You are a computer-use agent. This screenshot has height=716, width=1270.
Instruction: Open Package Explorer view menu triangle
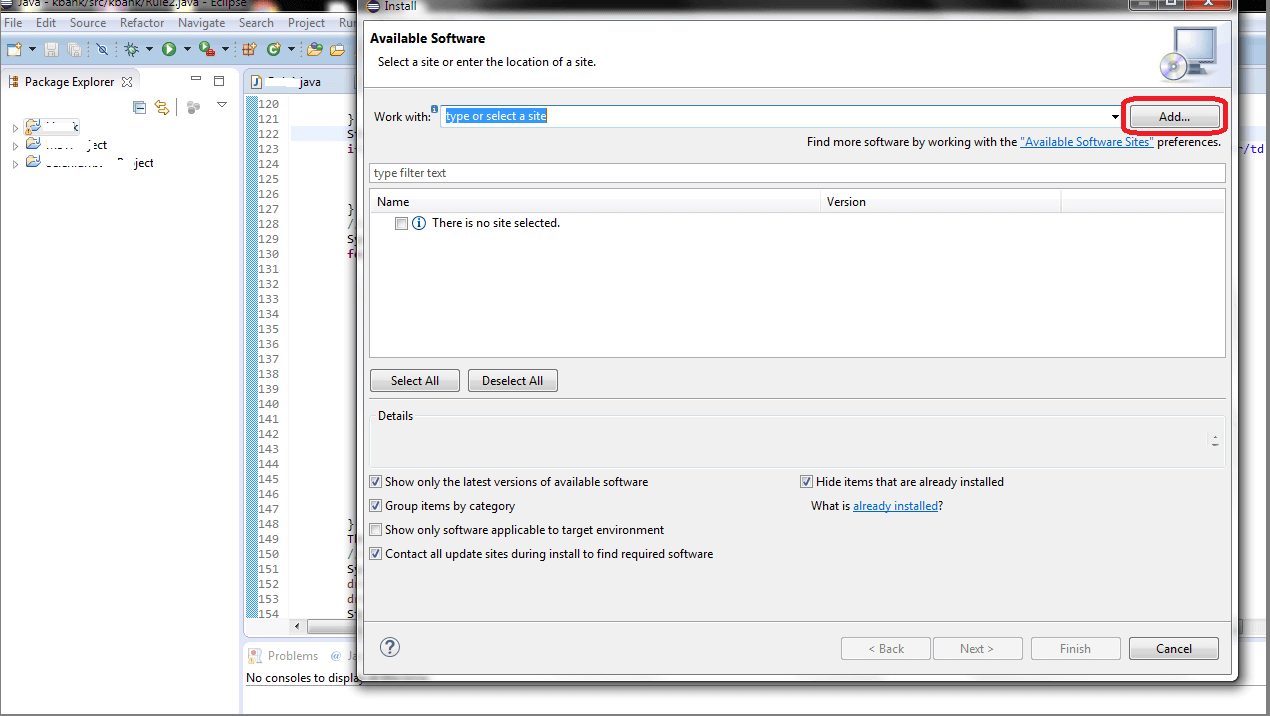[x=222, y=105]
